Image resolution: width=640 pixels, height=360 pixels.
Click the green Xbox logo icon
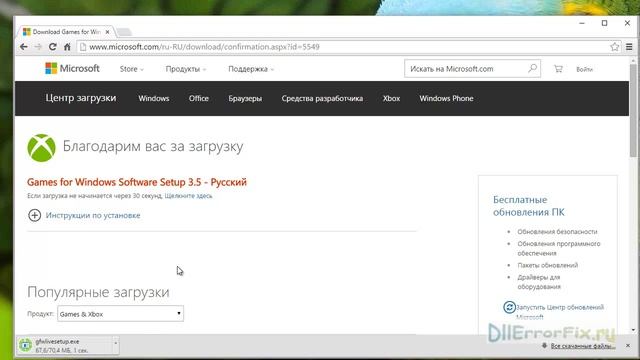(x=41, y=148)
